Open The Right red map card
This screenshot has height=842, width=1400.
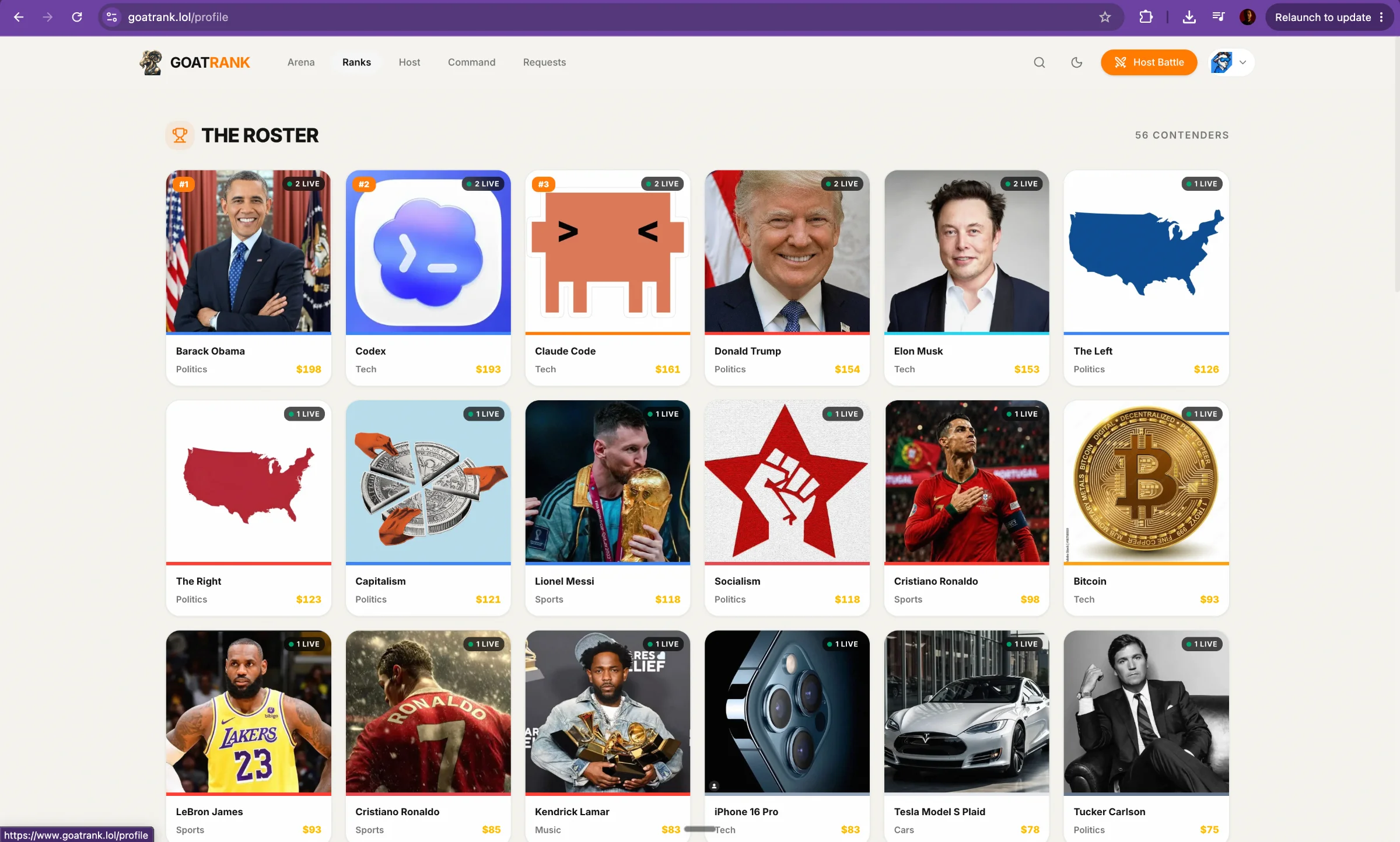click(249, 508)
